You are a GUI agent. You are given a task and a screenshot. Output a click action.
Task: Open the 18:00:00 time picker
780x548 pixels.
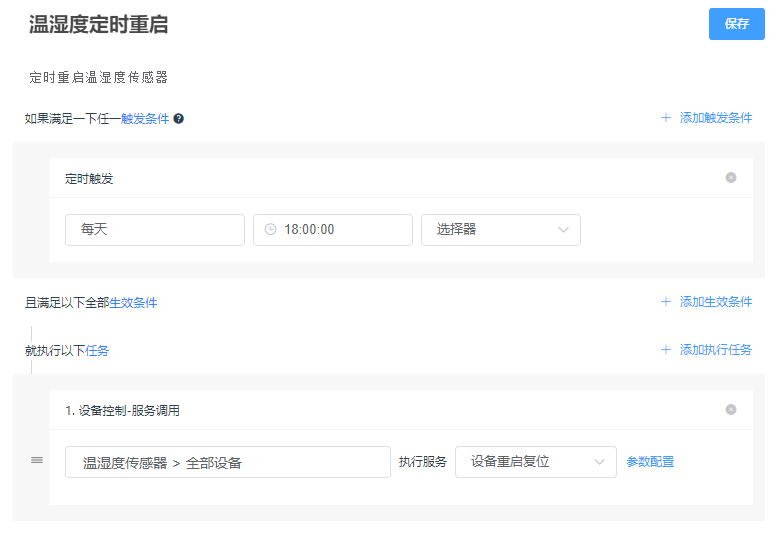pyautogui.click(x=333, y=230)
